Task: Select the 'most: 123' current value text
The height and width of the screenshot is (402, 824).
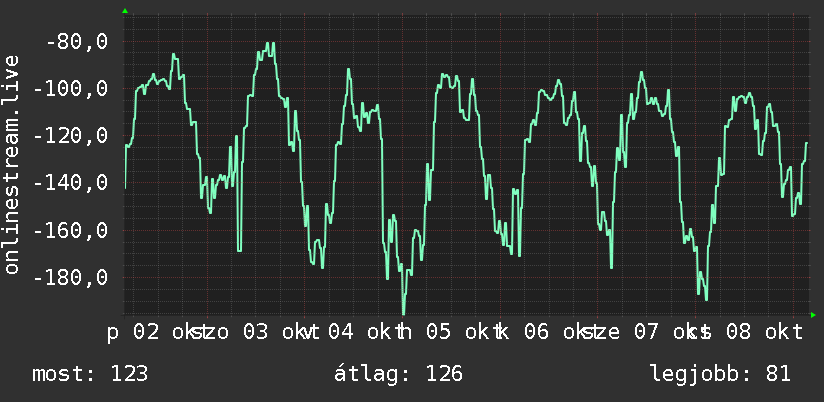Action: (x=90, y=374)
